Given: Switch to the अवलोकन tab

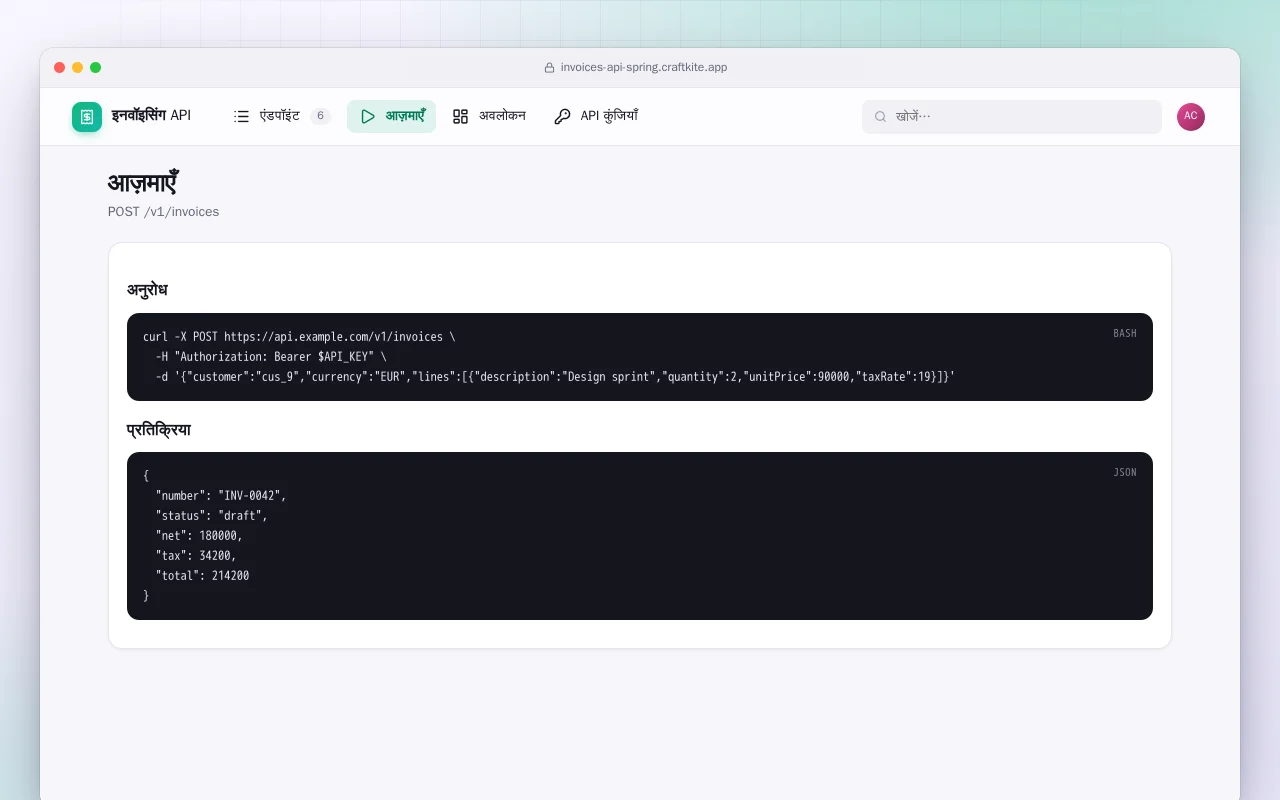Looking at the screenshot, I should [x=489, y=116].
